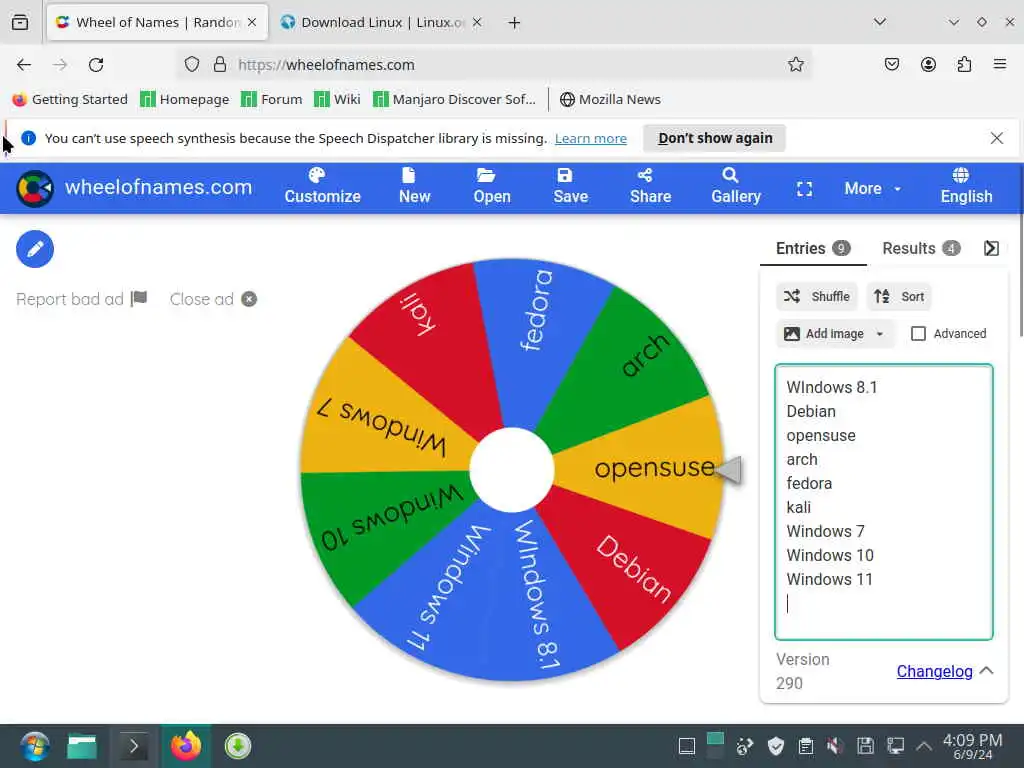
Task: Close the Download Linux tab
Action: (477, 22)
